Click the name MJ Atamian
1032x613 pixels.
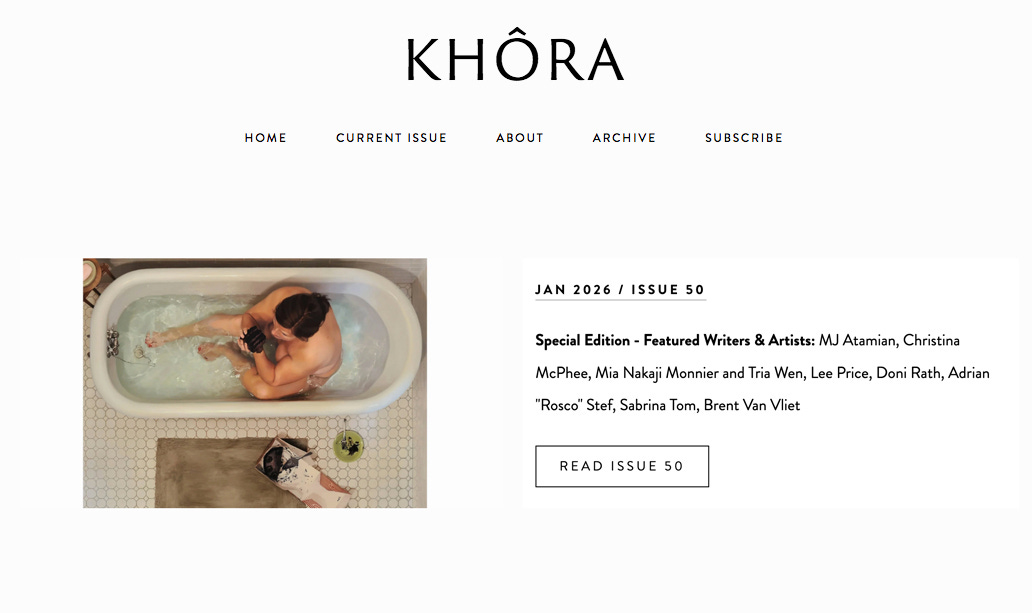(x=858, y=340)
